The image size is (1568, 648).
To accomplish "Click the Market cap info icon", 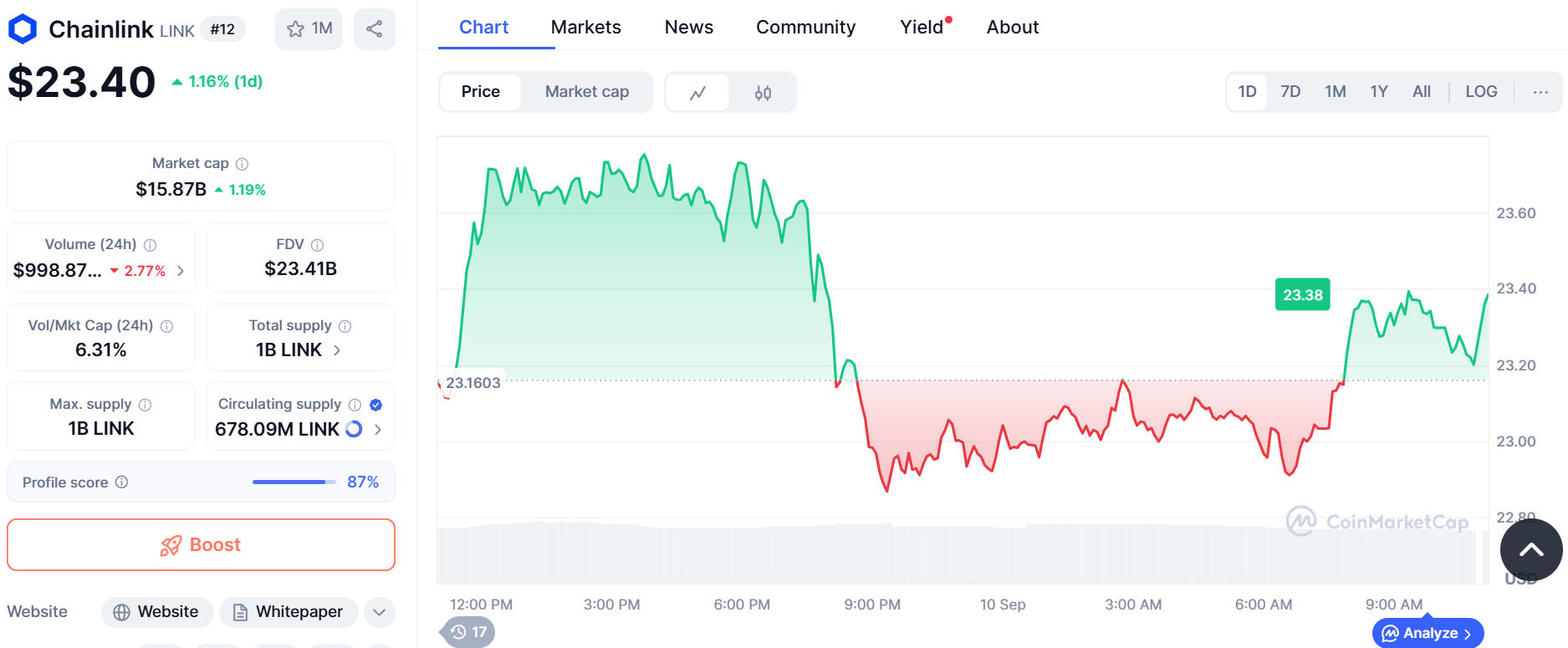I will [x=242, y=164].
